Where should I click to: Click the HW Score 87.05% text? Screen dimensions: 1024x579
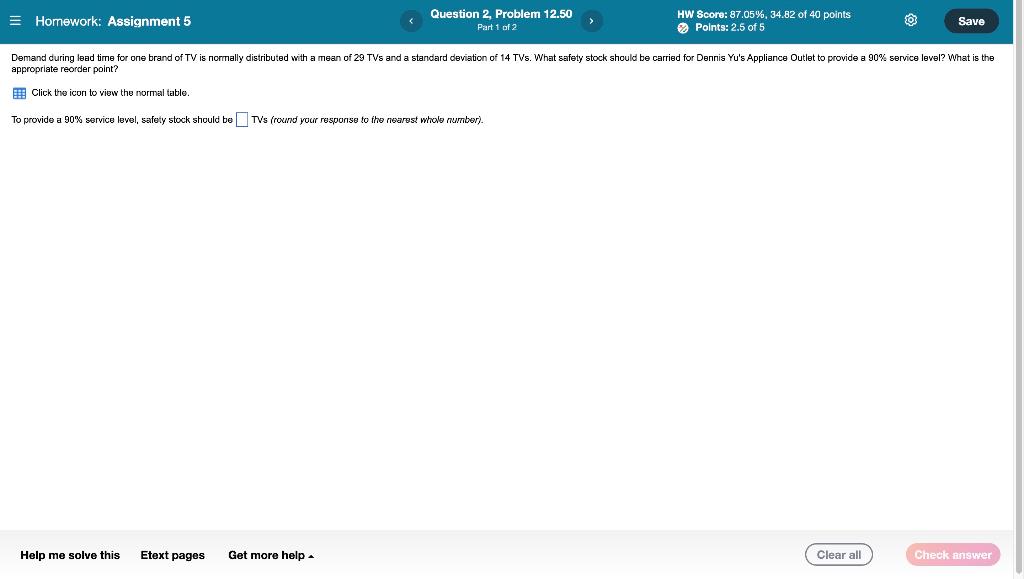(764, 14)
